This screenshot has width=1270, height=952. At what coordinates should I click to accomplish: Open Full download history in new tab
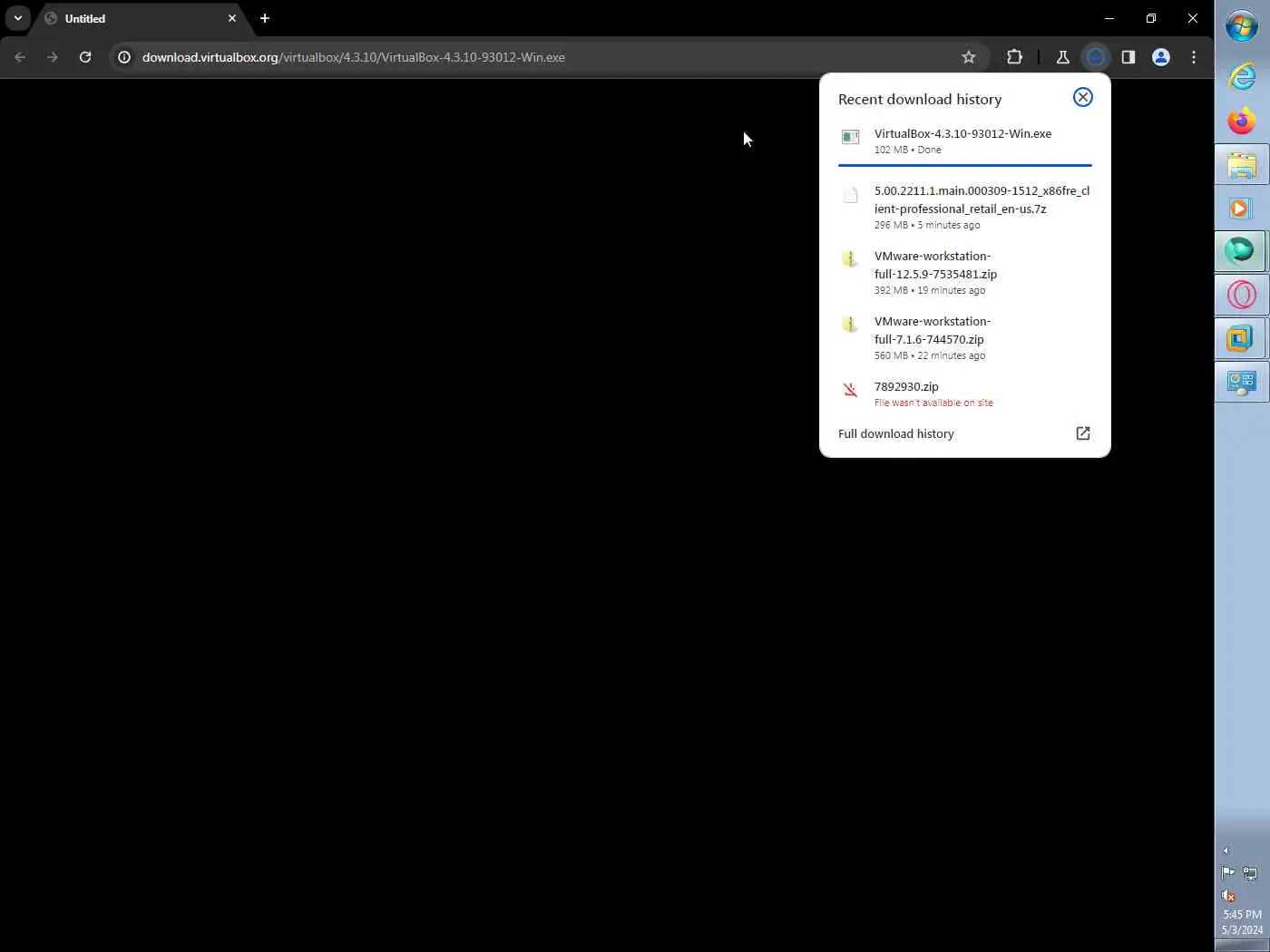pos(1082,433)
